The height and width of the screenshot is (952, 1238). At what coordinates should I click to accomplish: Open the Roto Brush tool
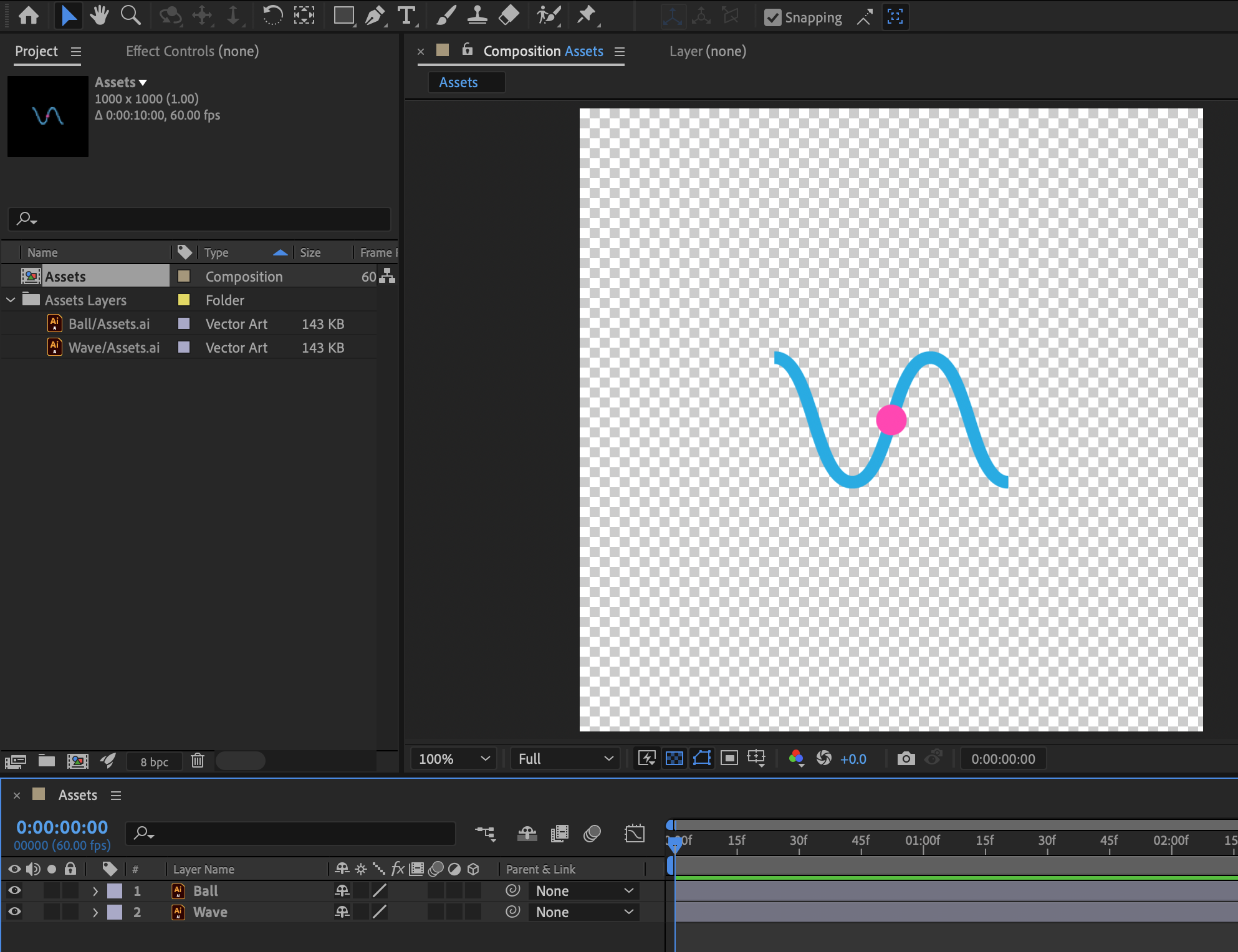pyautogui.click(x=548, y=16)
